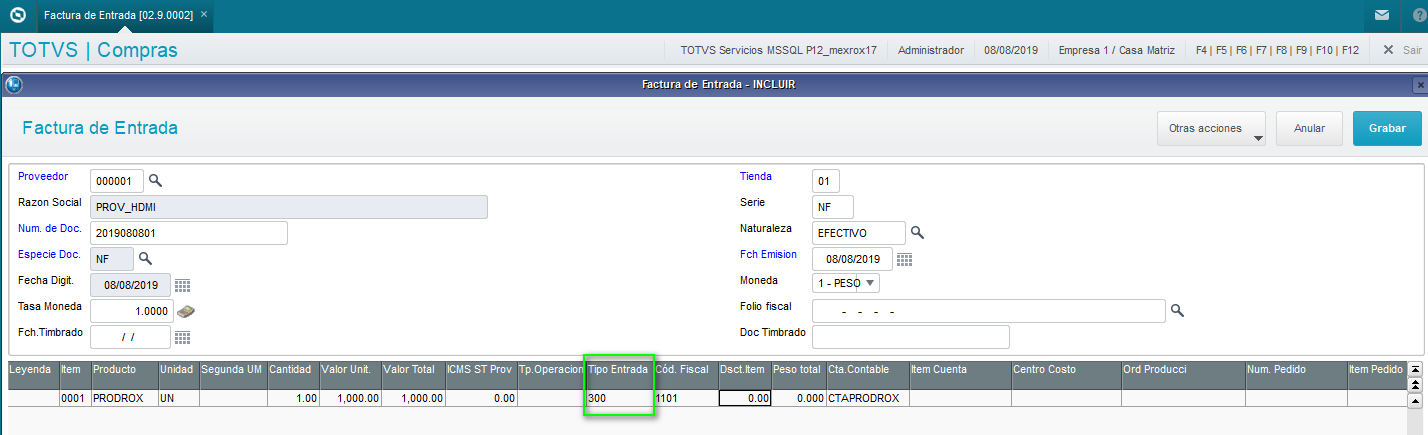Screen dimensions: 1428x435
Task: Select Tipo Entrada cell 300
Action: (619, 398)
